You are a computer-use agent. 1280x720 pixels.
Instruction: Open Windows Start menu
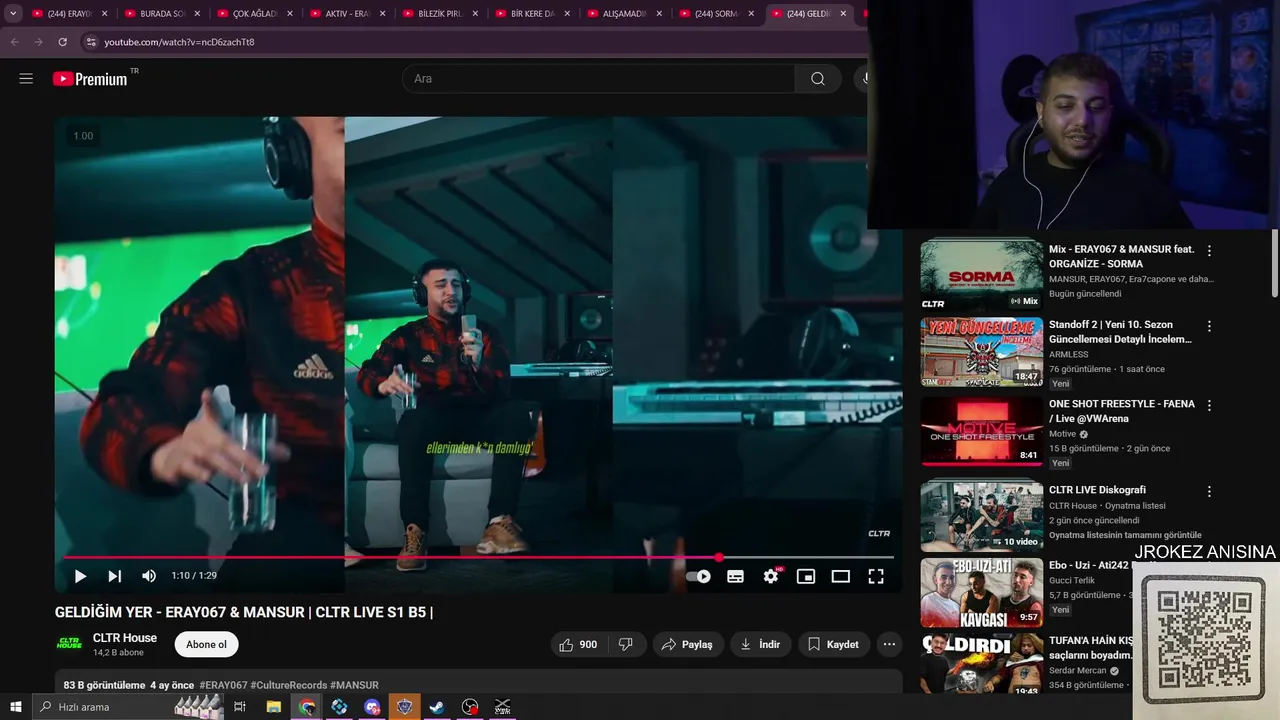(15, 707)
